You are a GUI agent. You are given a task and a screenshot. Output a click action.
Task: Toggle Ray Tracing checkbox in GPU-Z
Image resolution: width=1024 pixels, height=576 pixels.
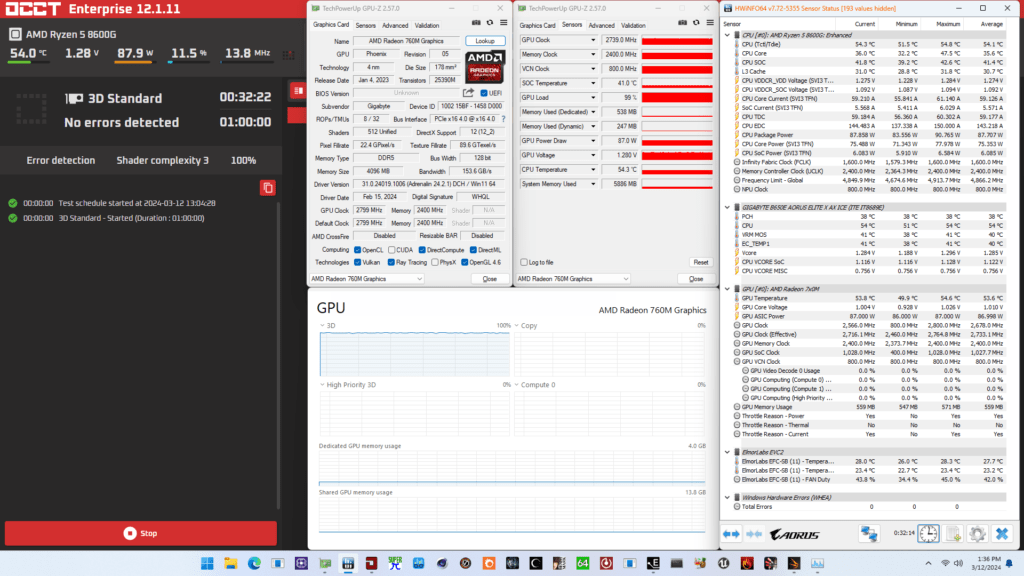[x=391, y=263]
